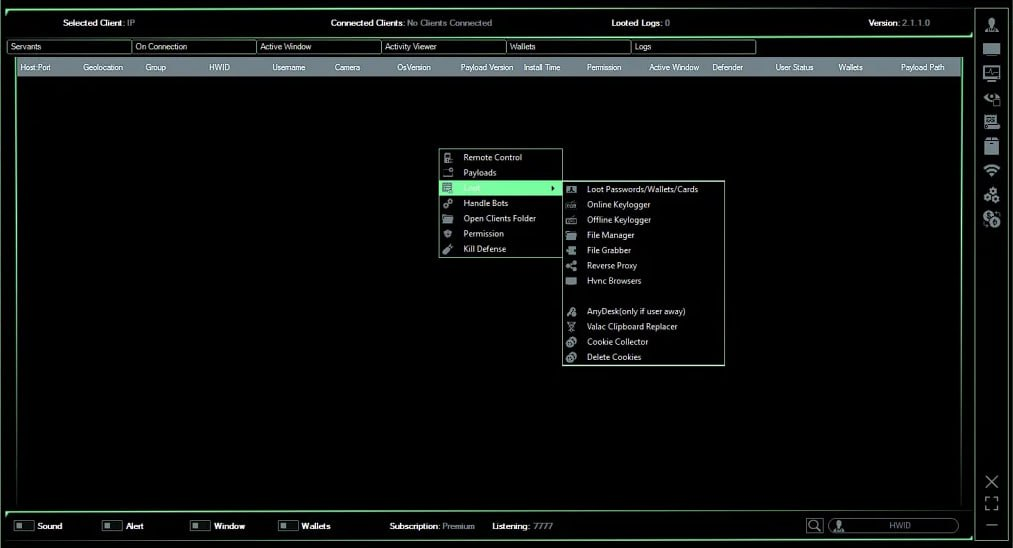Image resolution: width=1013 pixels, height=548 pixels.
Task: Toggle the Window switch
Action: (x=200, y=525)
